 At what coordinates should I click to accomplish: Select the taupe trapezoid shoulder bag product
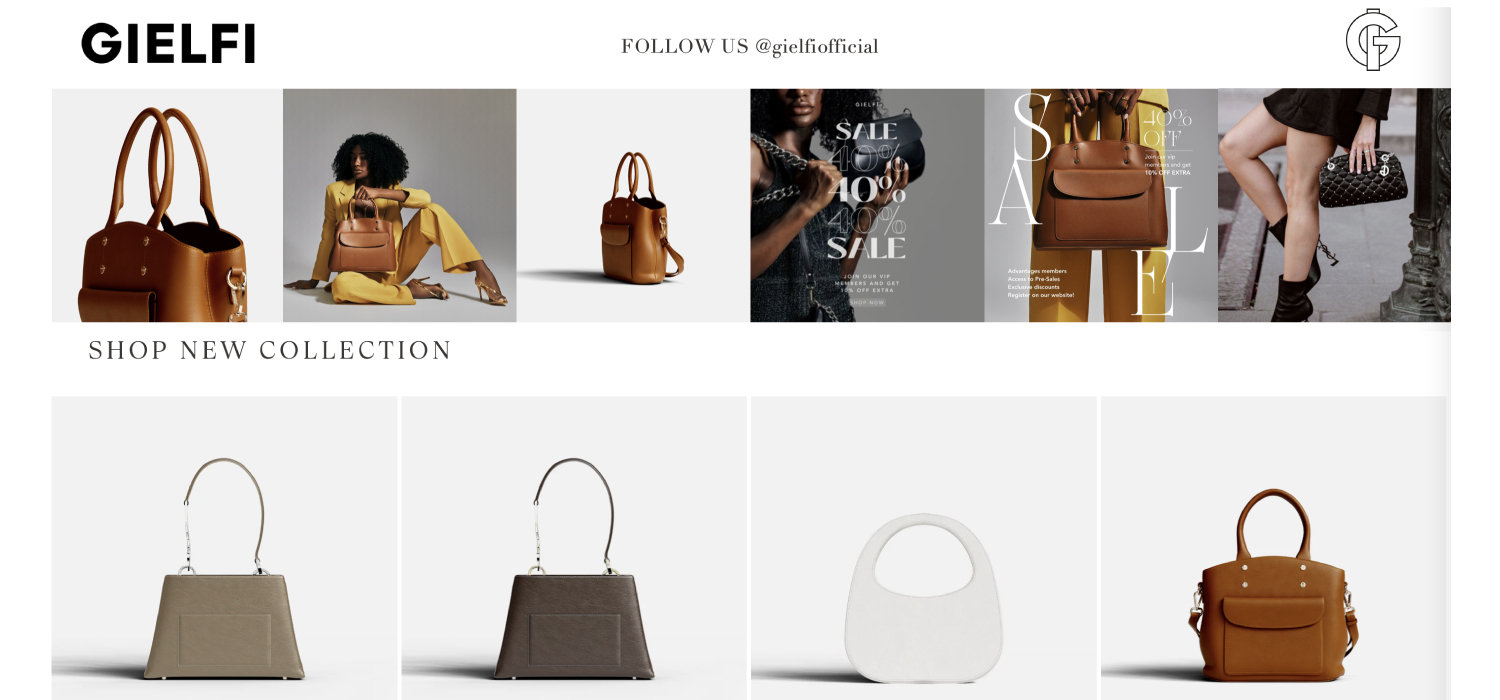[x=224, y=548]
